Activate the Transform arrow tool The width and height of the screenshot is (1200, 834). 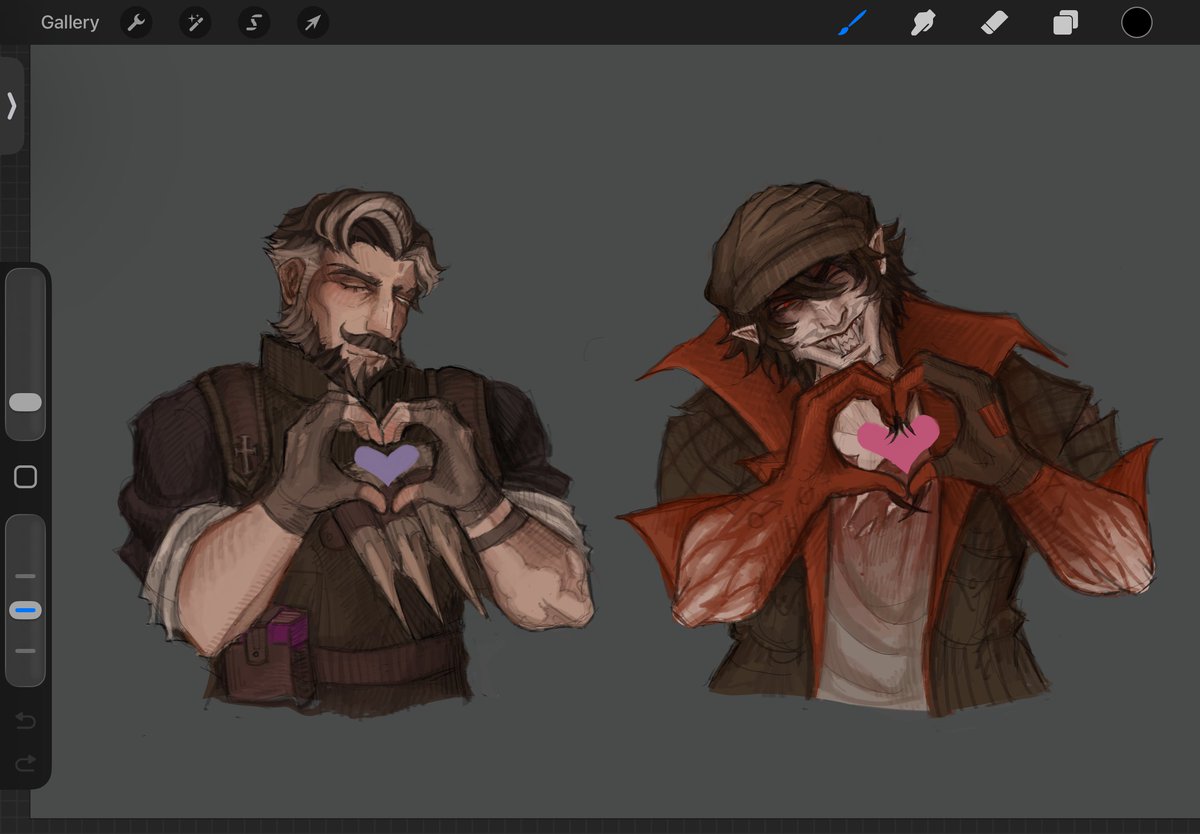313,22
